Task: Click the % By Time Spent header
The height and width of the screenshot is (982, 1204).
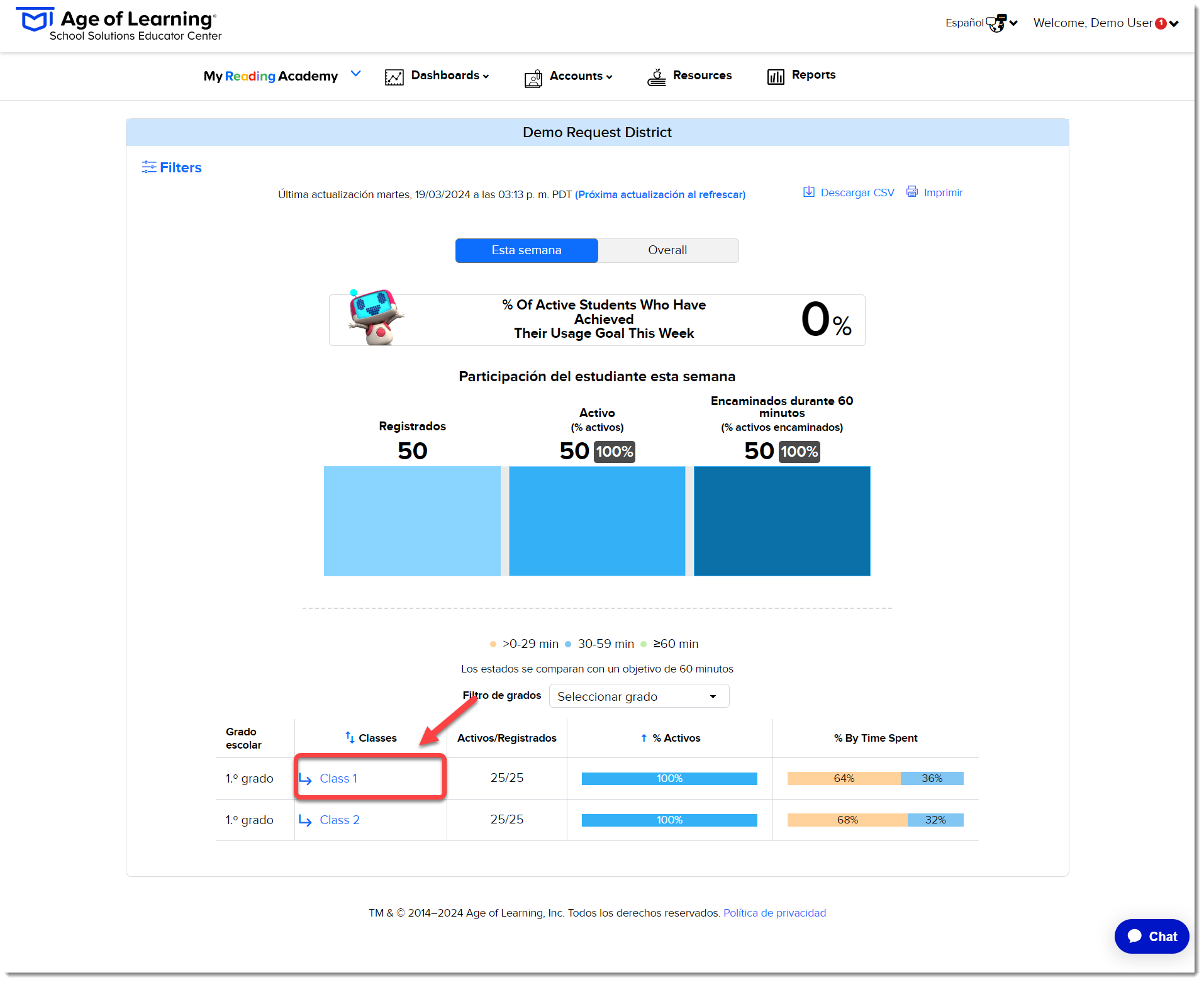Action: (x=876, y=738)
